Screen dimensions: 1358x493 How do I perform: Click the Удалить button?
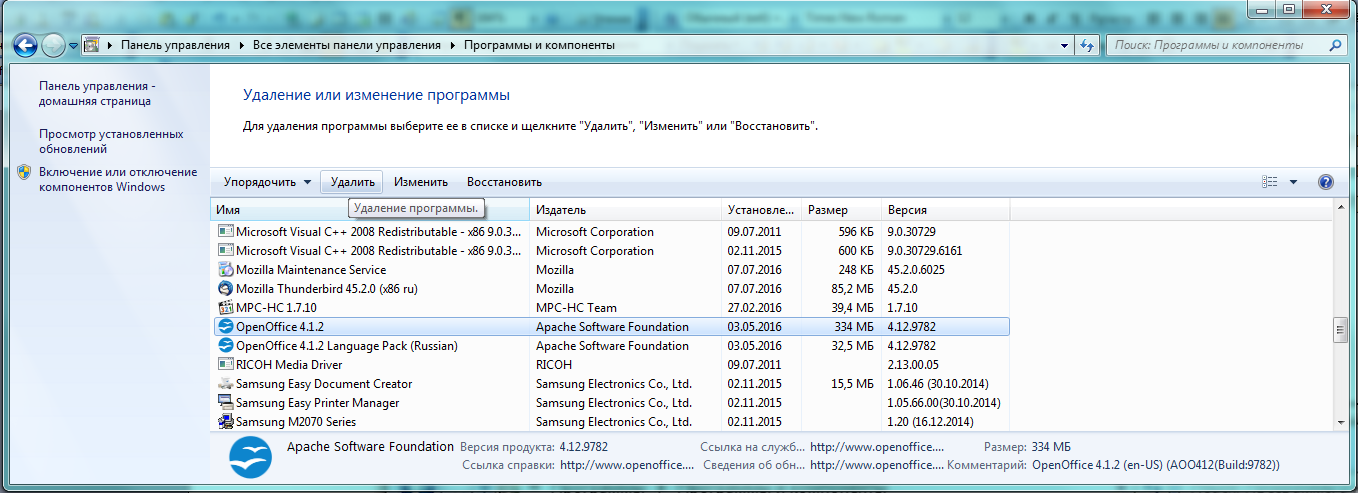tap(352, 182)
